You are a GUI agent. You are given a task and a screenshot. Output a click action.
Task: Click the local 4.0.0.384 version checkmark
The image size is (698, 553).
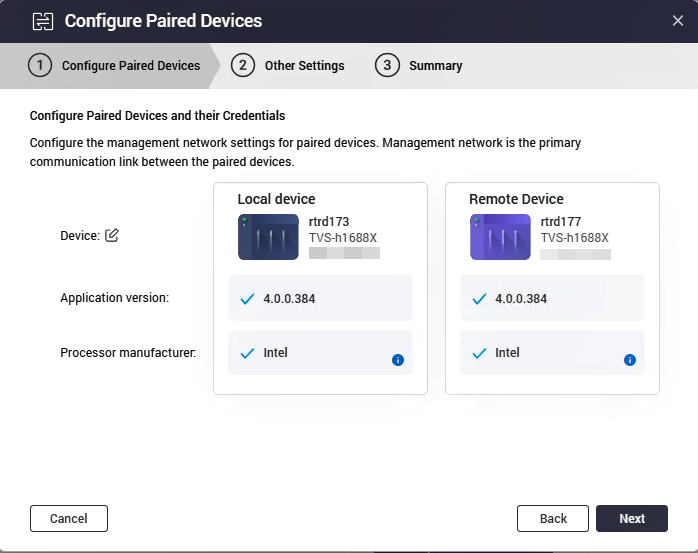point(247,298)
